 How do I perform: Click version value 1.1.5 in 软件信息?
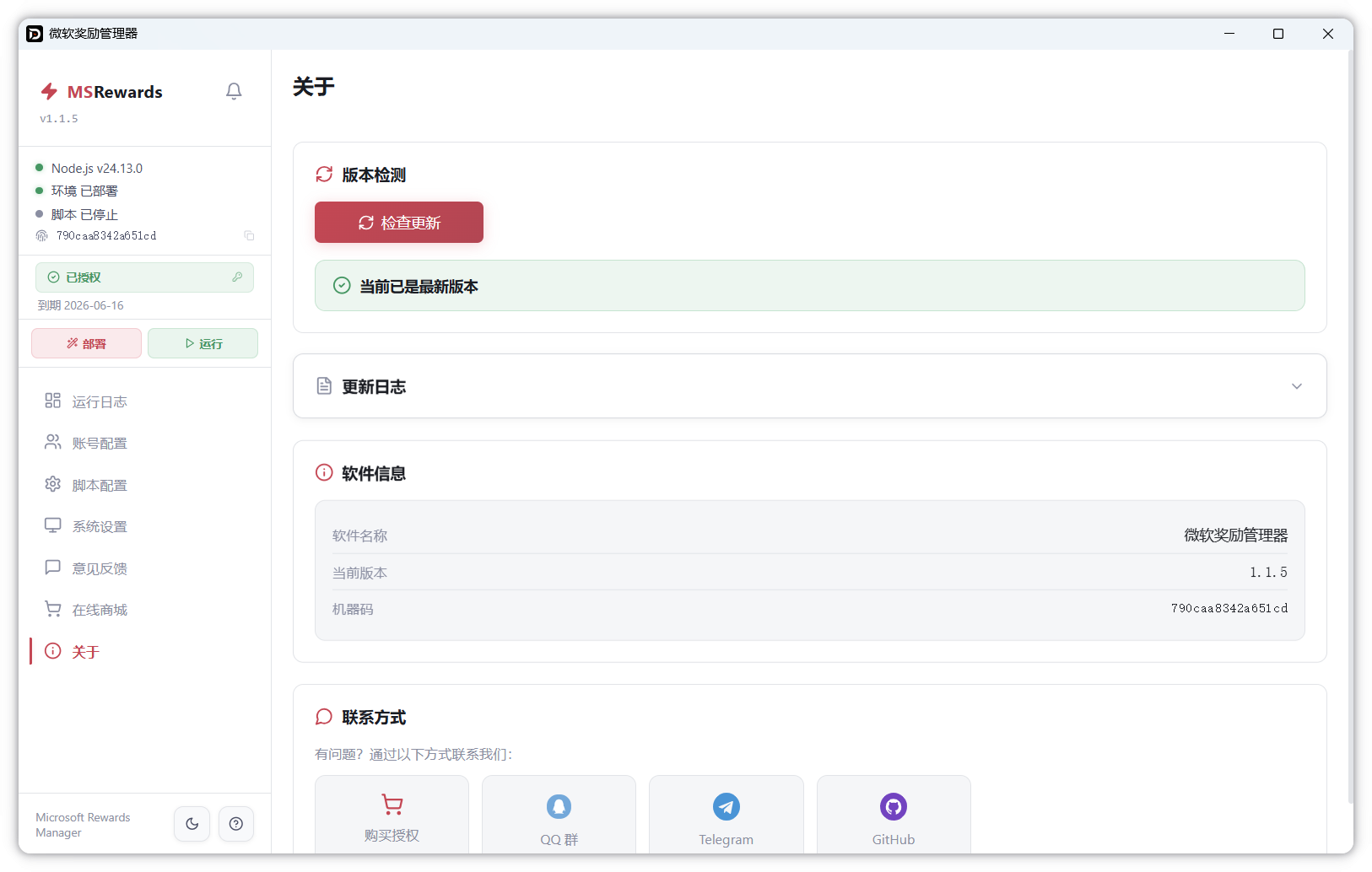click(1268, 573)
